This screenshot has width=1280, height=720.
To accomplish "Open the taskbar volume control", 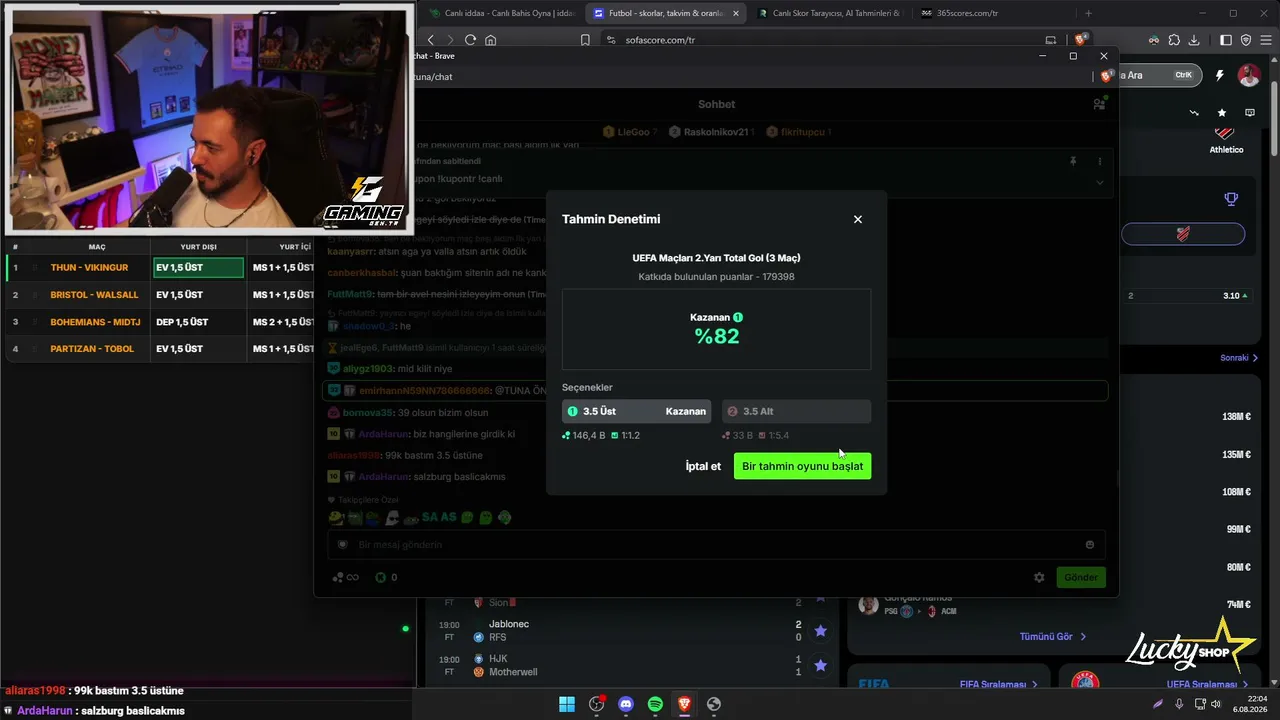I will (1215, 704).
